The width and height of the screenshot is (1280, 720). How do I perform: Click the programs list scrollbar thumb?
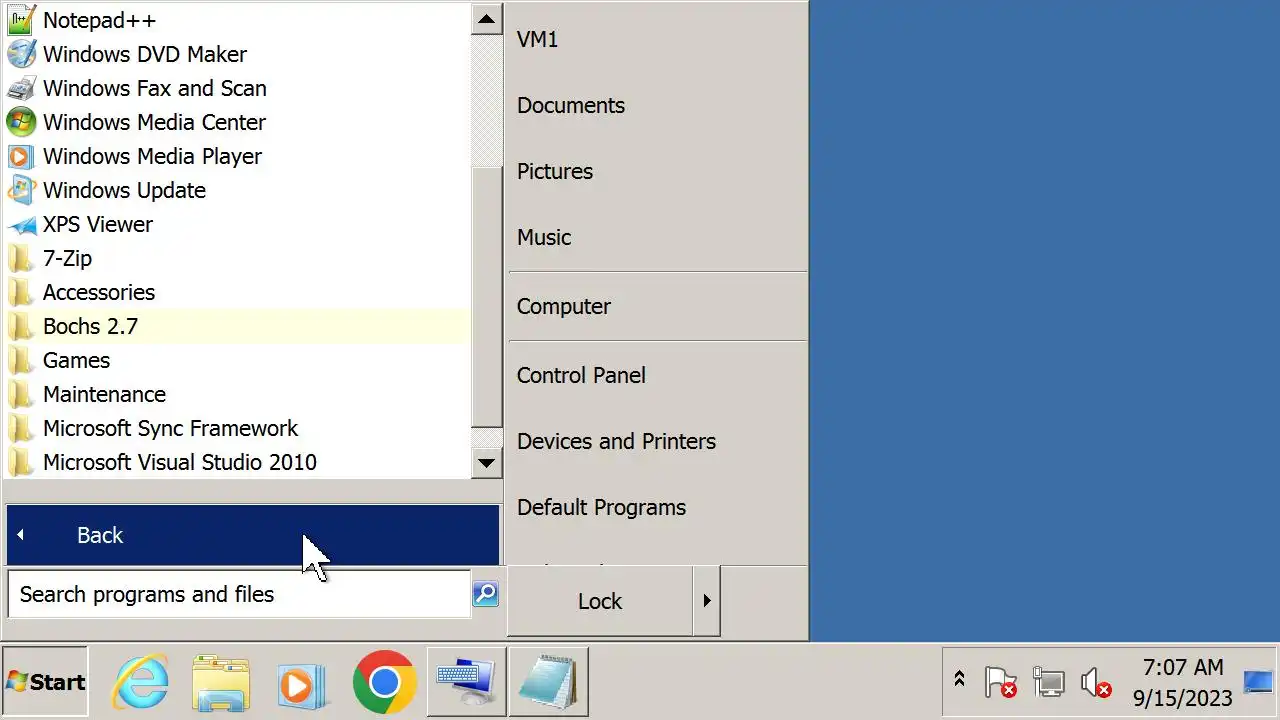pyautogui.click(x=487, y=296)
